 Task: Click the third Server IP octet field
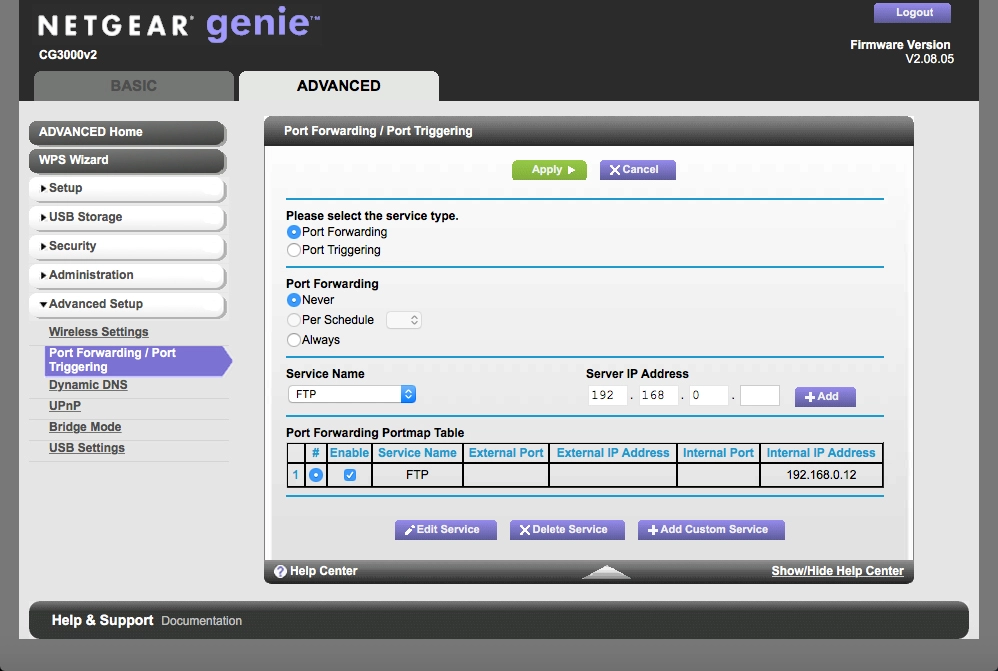click(x=709, y=395)
